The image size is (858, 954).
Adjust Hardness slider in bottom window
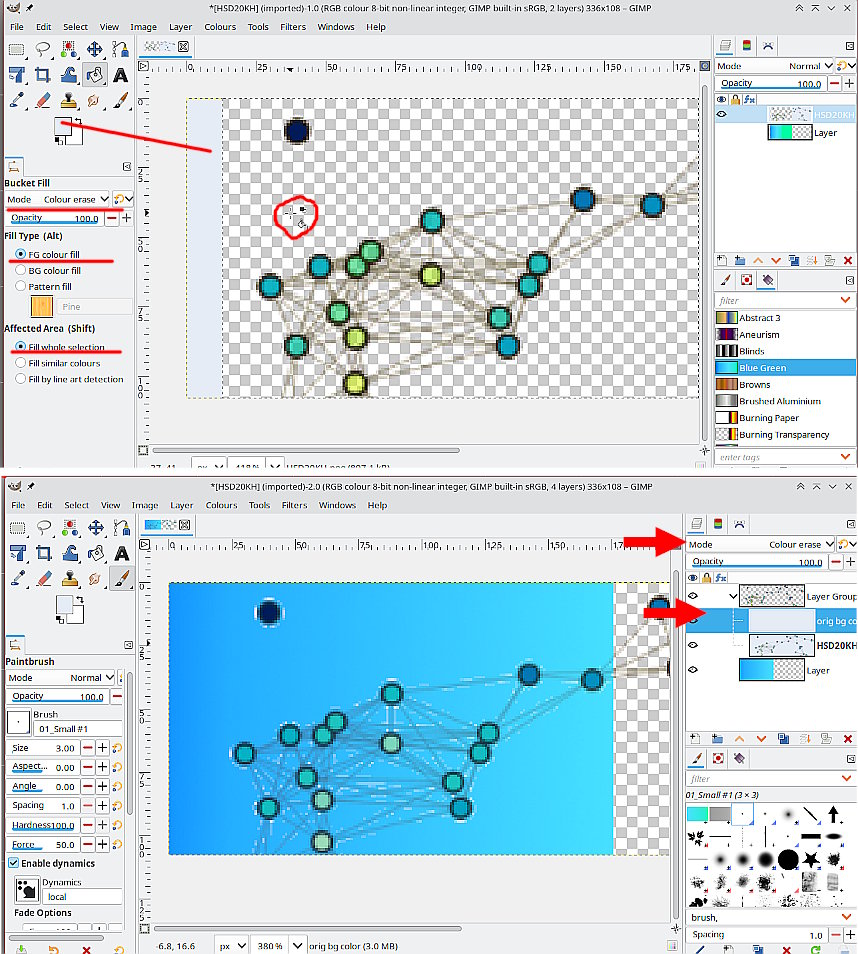43,825
